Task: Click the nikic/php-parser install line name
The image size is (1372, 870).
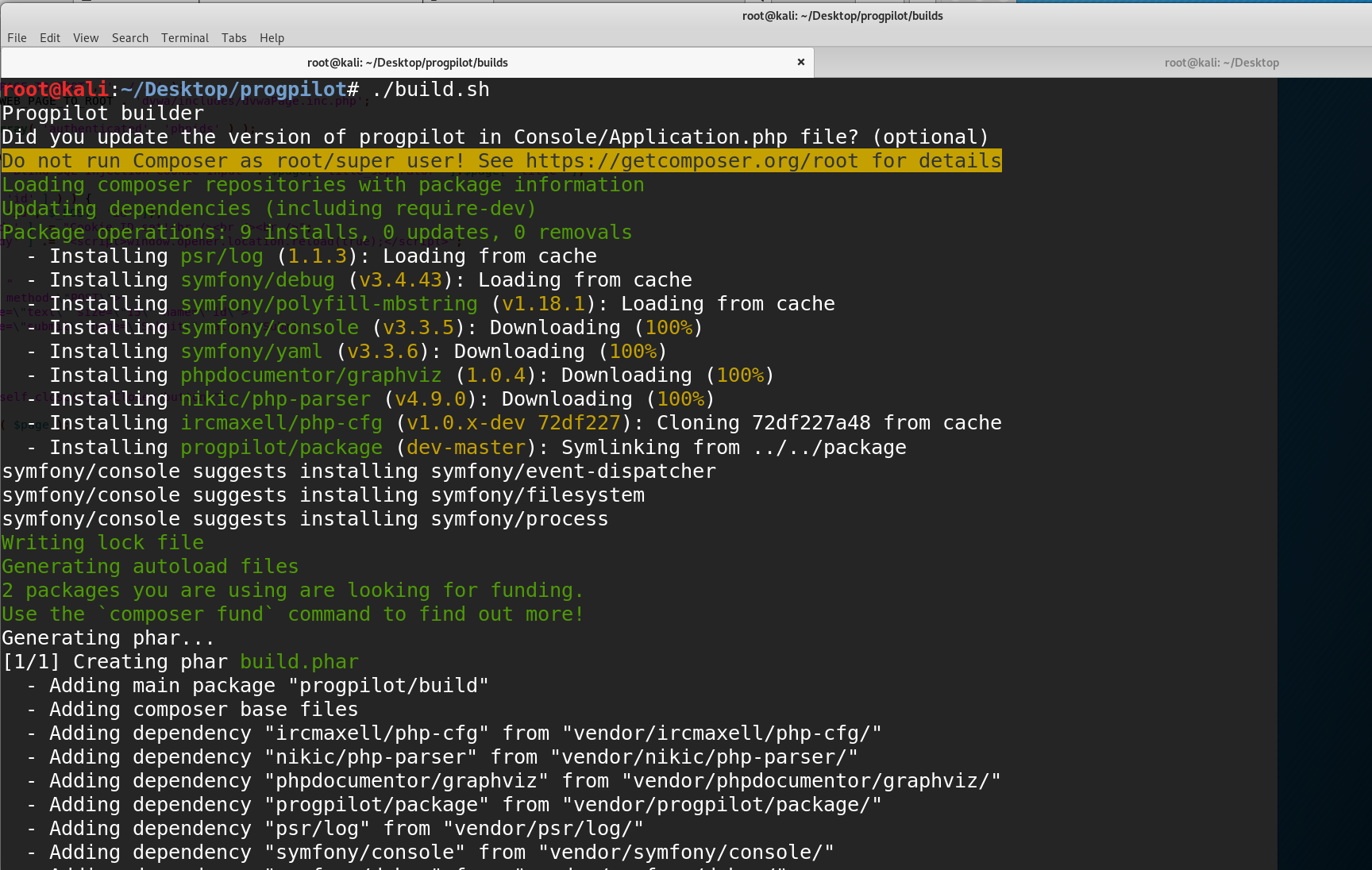Action: [276, 399]
